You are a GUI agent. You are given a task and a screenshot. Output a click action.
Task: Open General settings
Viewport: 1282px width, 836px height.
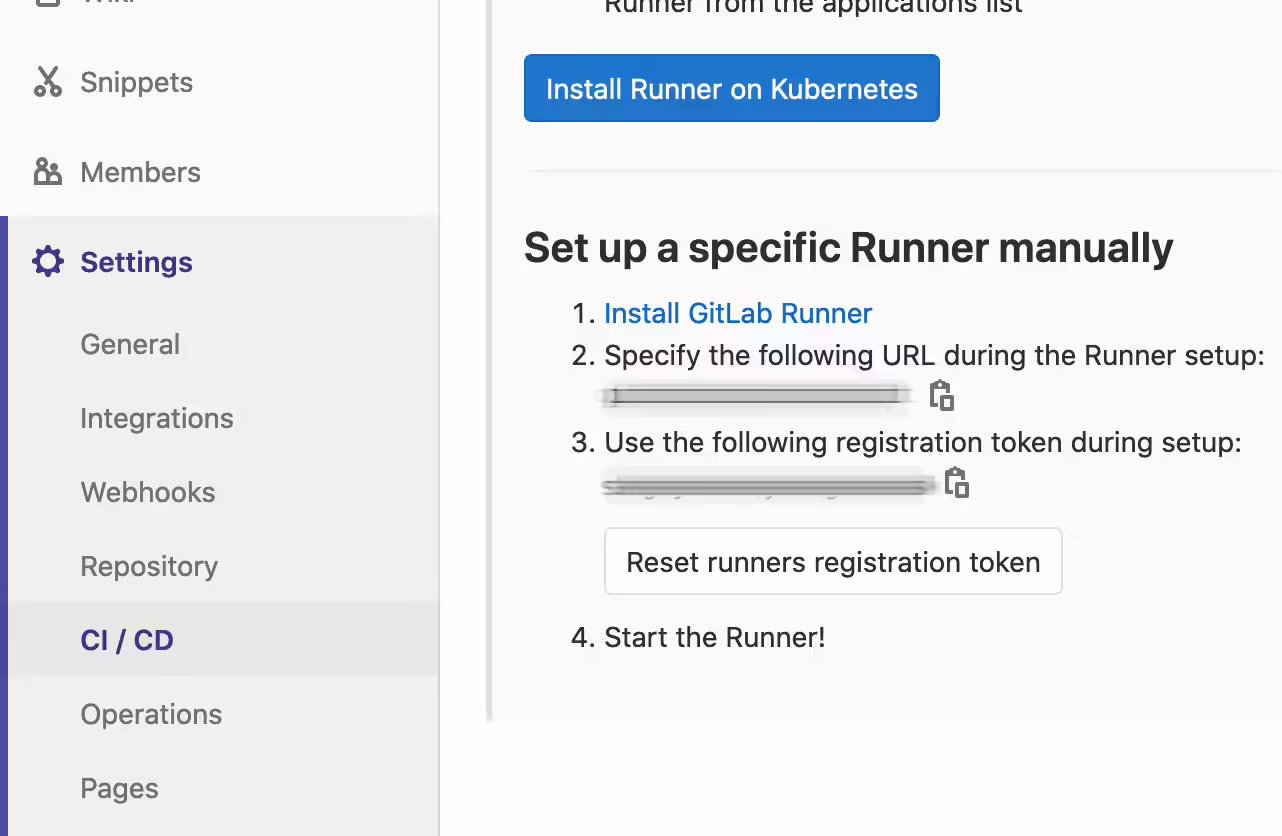click(130, 344)
